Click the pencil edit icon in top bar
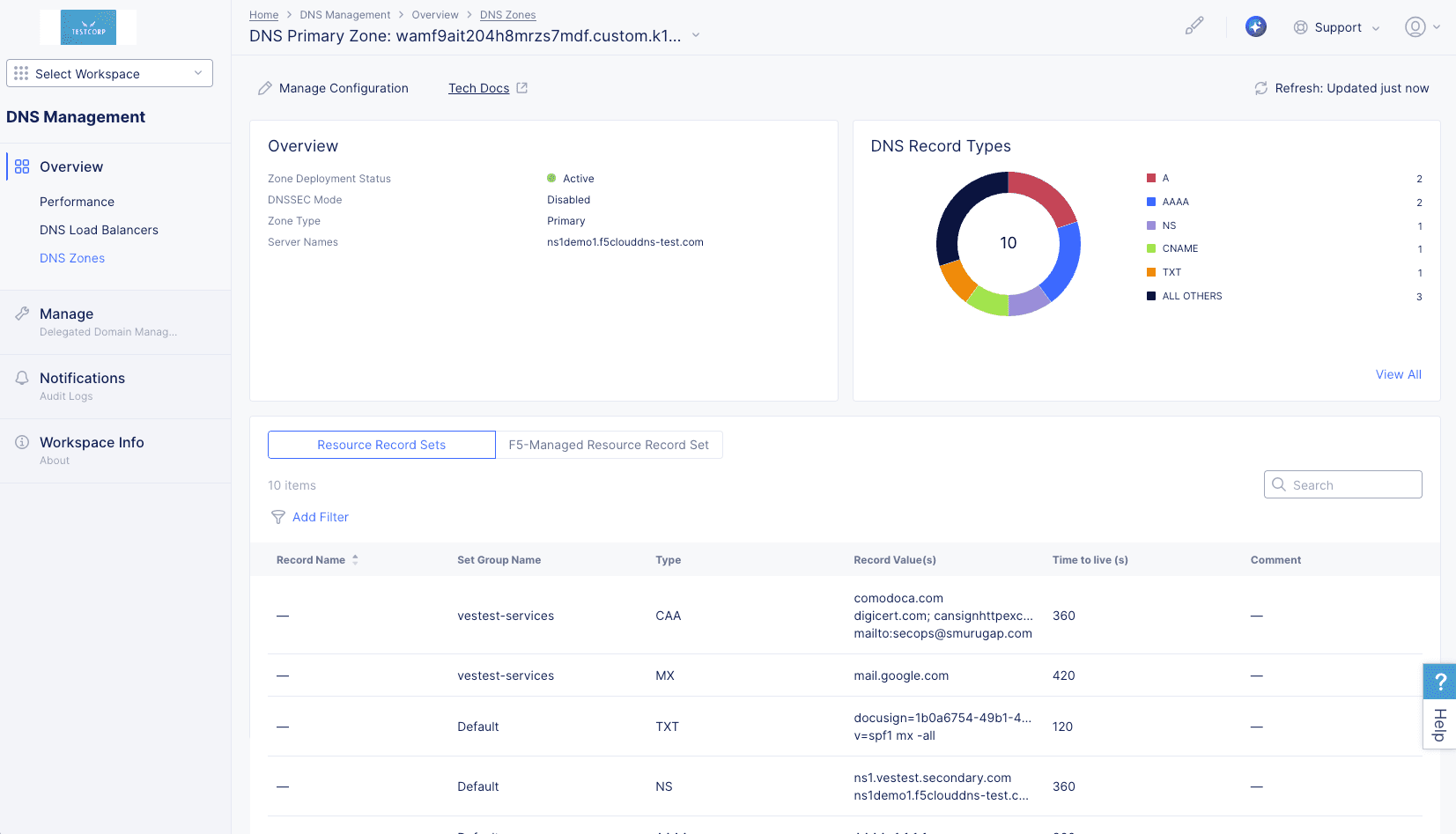This screenshot has height=834, width=1456. (1194, 26)
